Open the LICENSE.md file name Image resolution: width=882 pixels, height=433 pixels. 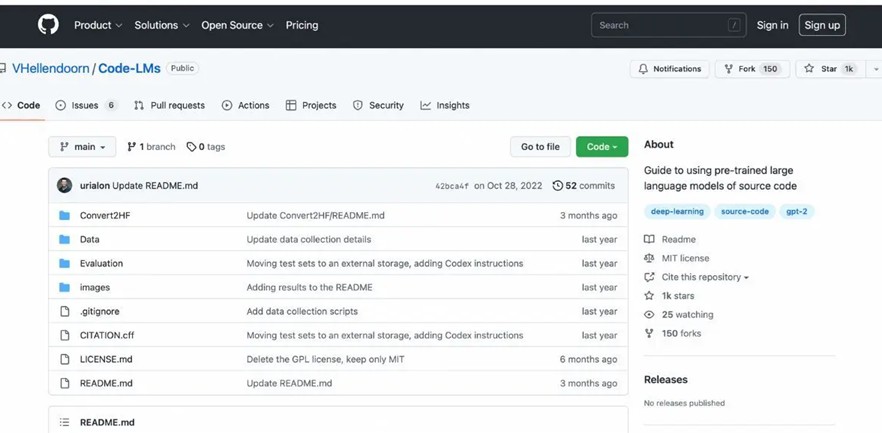[106, 359]
